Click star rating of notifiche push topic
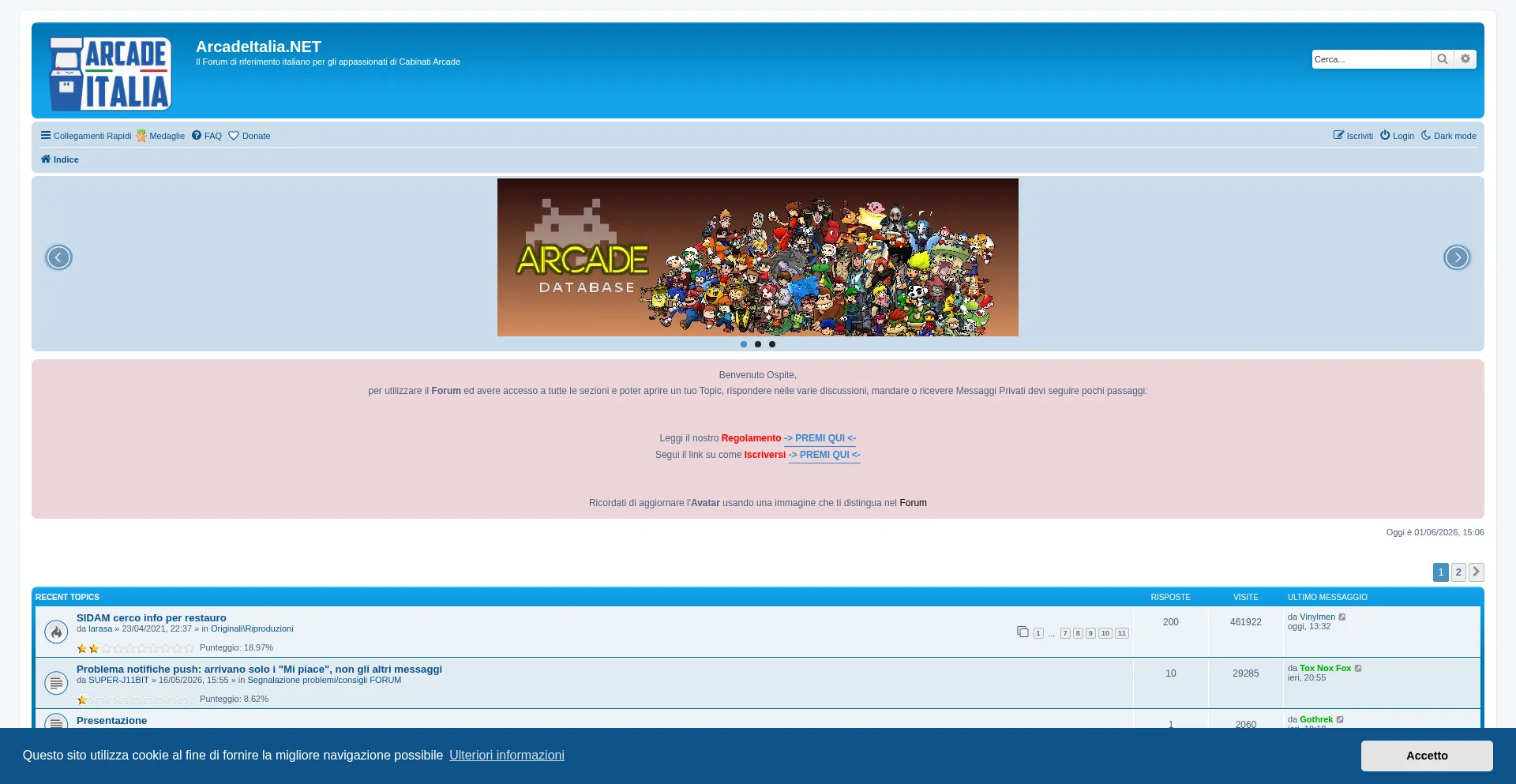This screenshot has width=1516, height=784. 135,700
